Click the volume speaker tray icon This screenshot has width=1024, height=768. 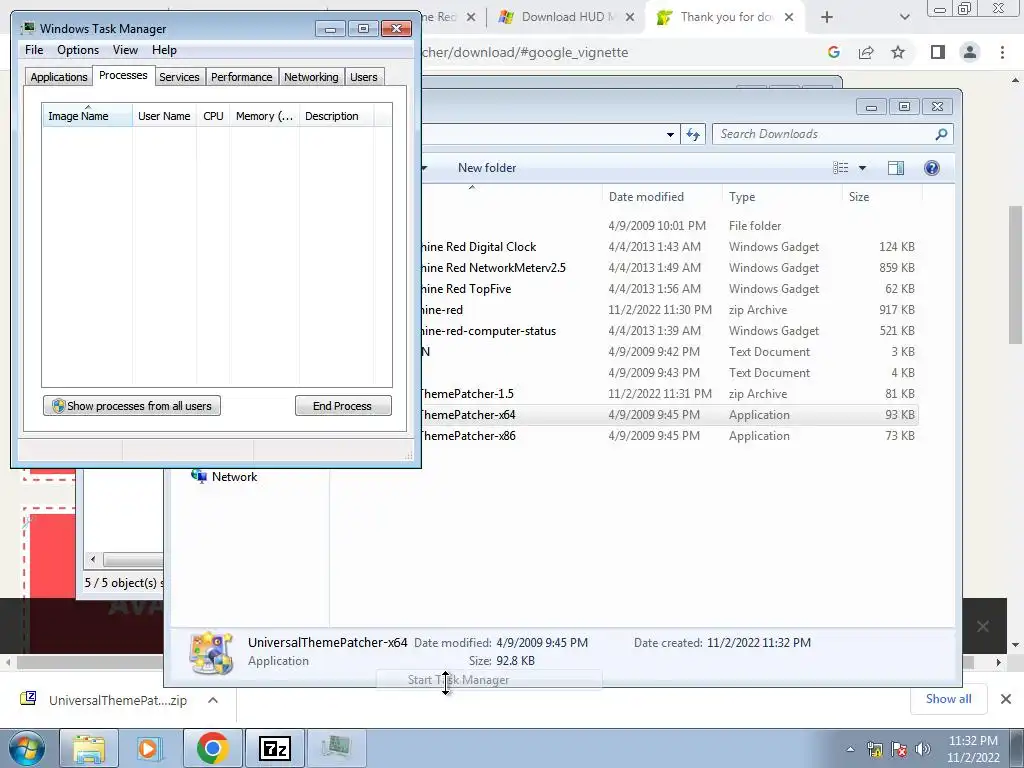[x=923, y=749]
